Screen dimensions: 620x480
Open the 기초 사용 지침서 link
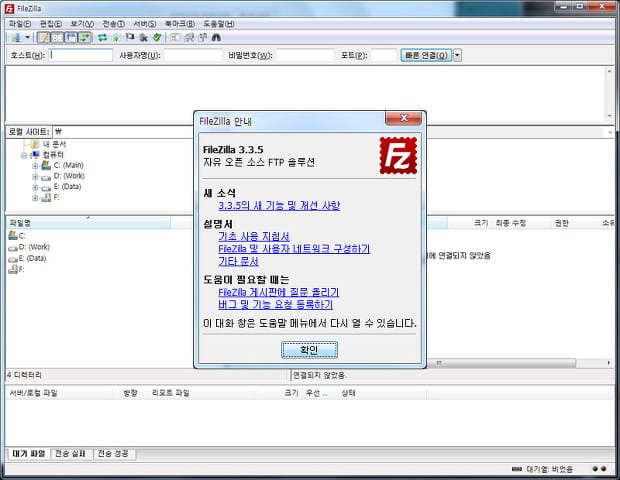(254, 236)
